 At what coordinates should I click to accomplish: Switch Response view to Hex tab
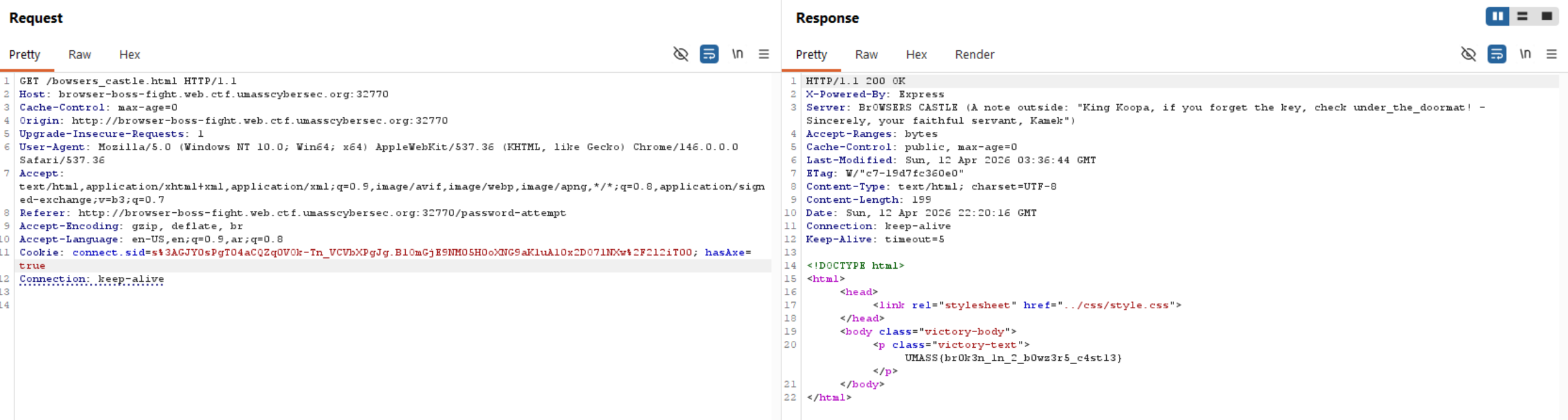(x=916, y=55)
